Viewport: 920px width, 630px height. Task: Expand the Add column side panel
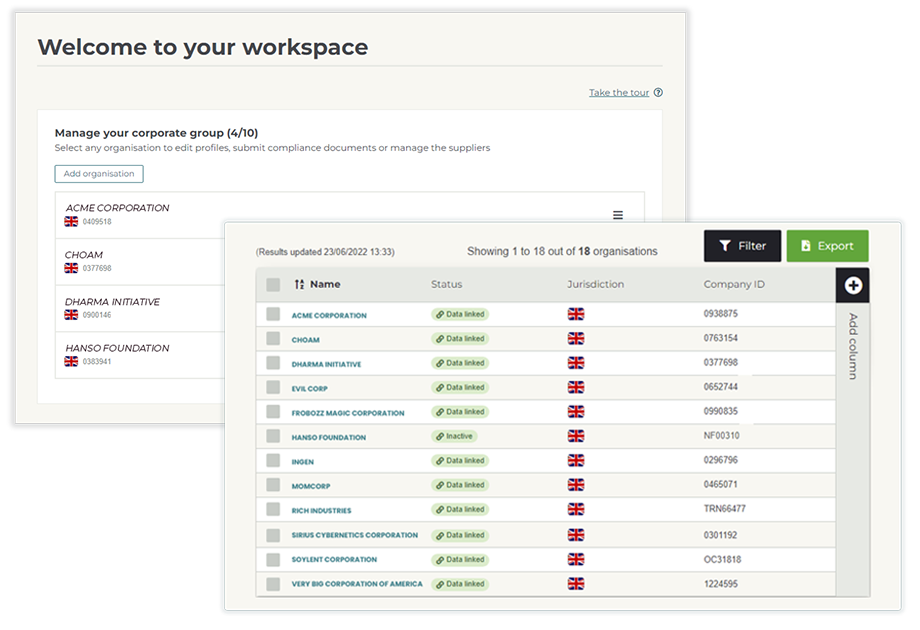(x=853, y=346)
